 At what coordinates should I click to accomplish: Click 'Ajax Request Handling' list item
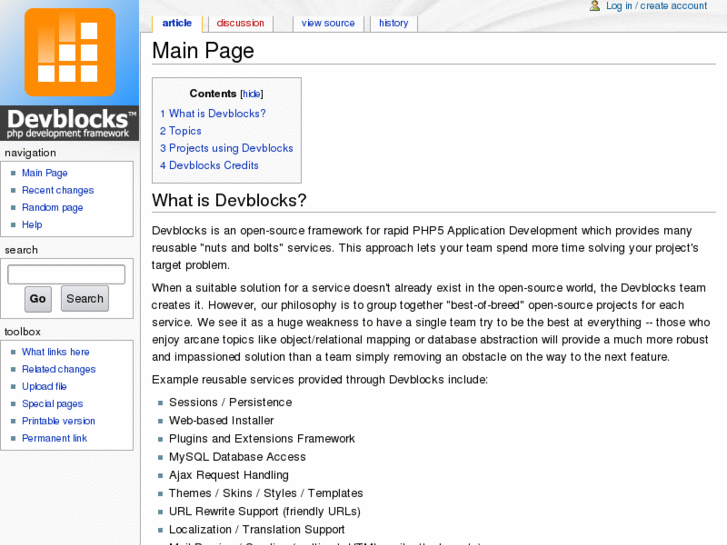229,475
